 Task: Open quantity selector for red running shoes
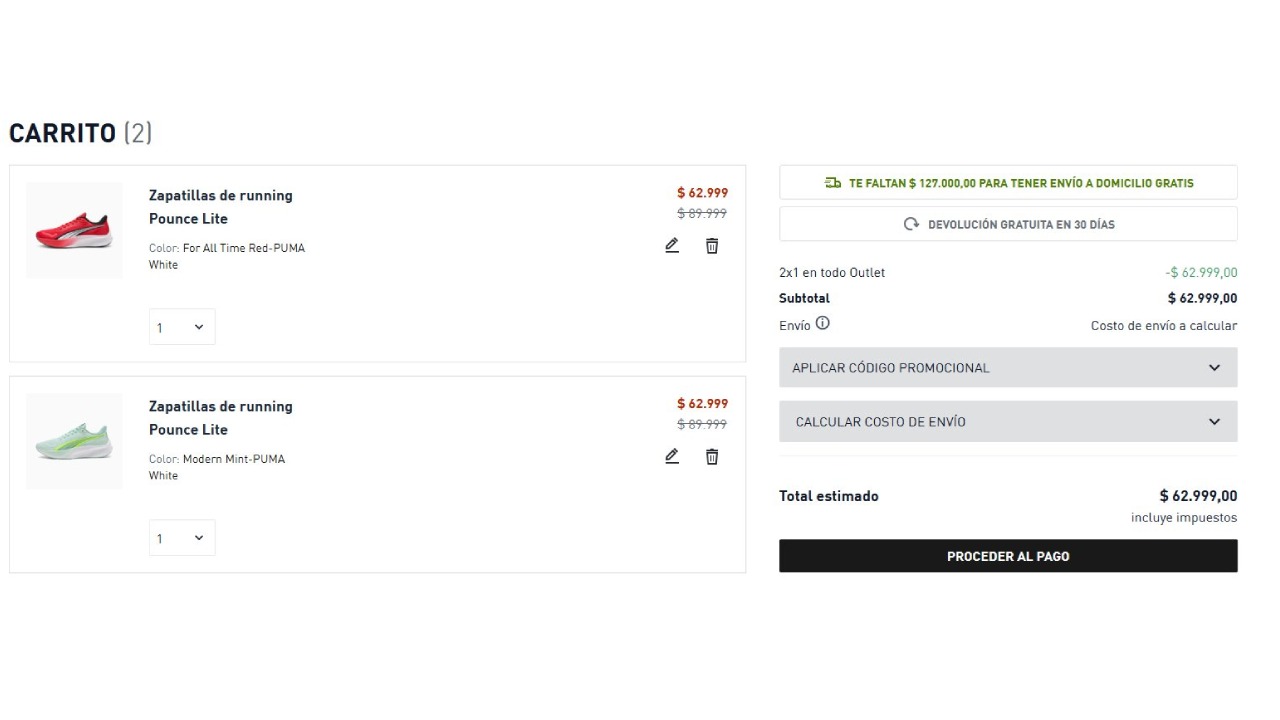click(x=181, y=326)
